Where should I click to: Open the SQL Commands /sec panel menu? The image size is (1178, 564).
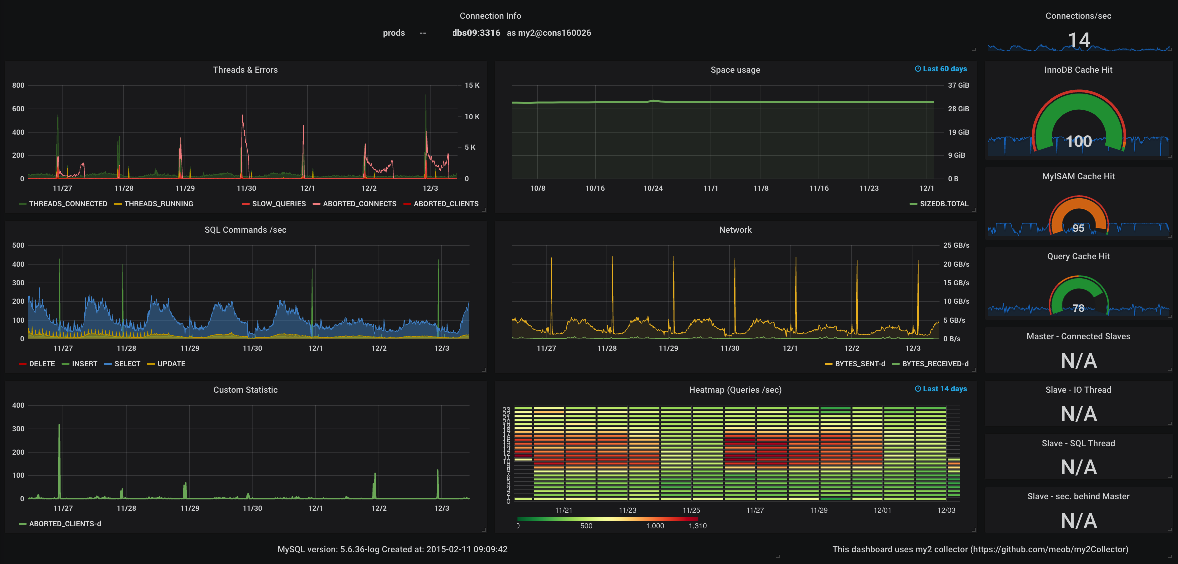tap(245, 230)
